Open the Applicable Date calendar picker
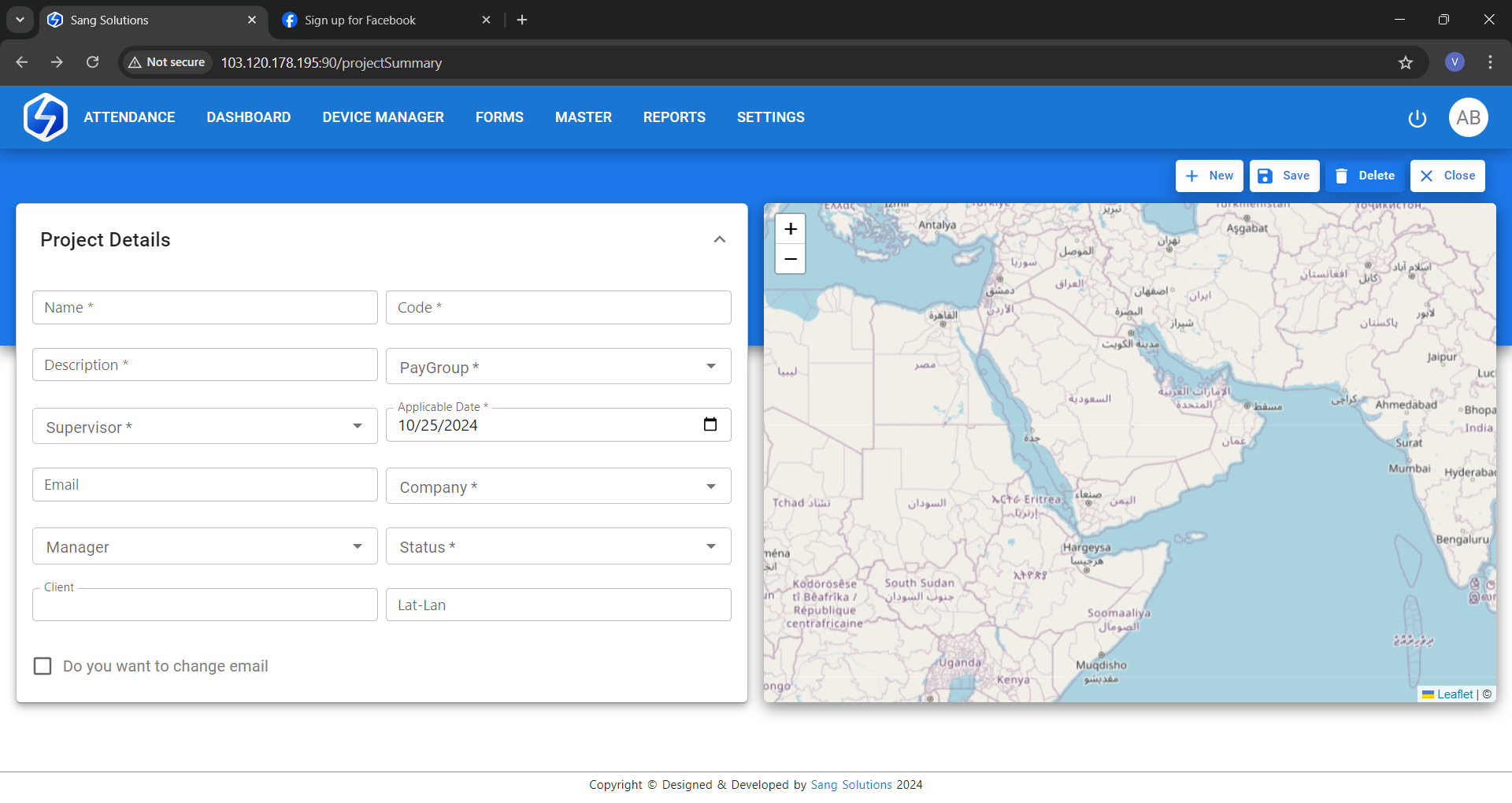 710,424
